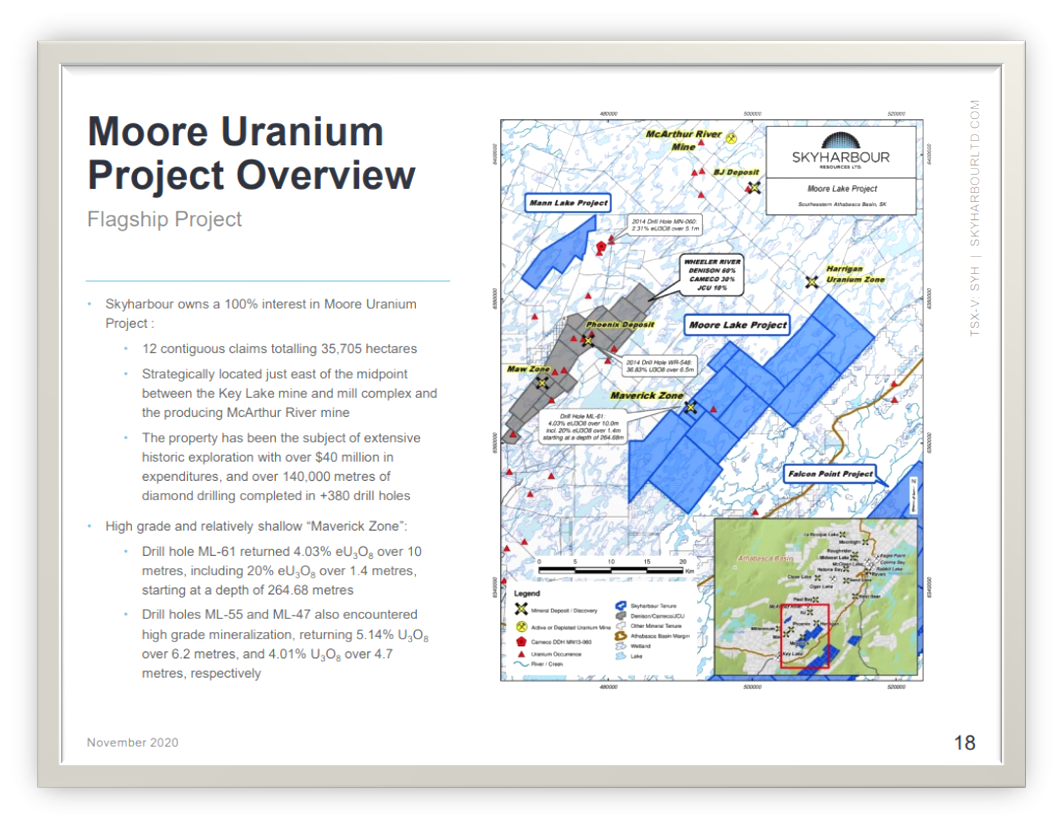Screen dimensions: 1062x829
Task: Click the 'Strategically located just east' bullet
Action: point(289,393)
